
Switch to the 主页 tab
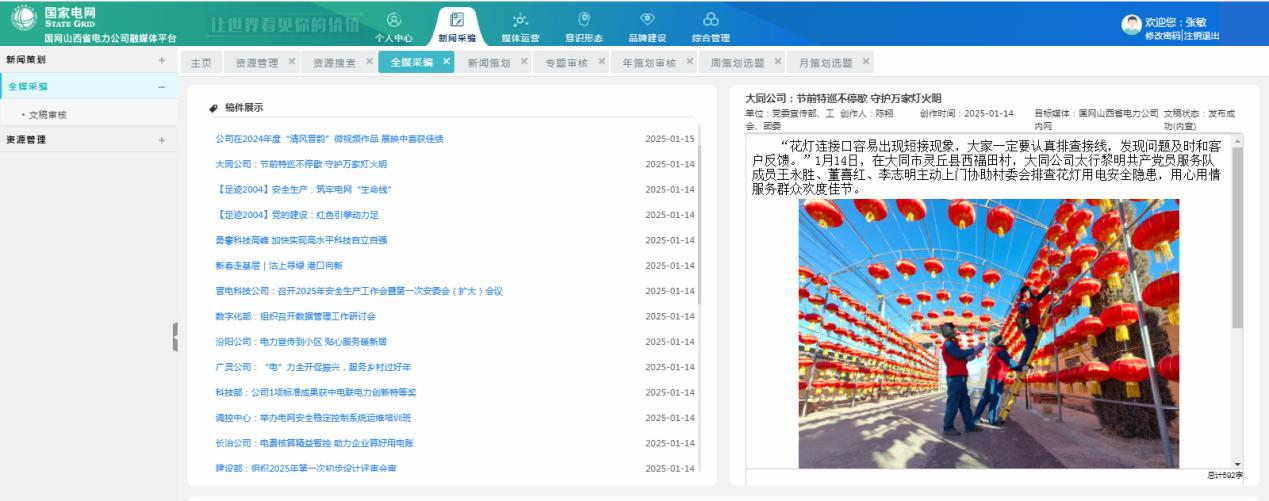(x=201, y=63)
